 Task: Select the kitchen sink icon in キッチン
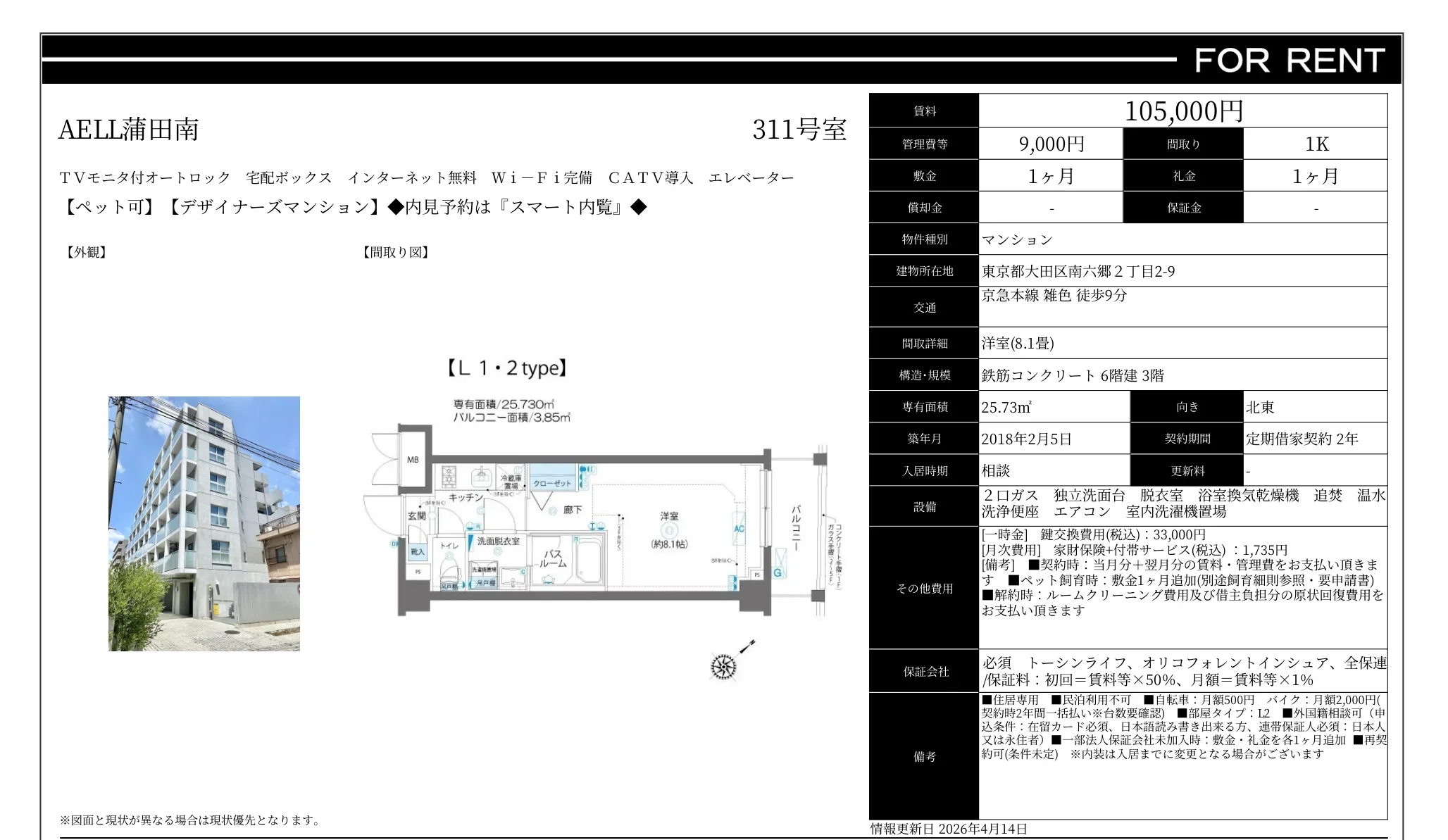click(x=482, y=476)
